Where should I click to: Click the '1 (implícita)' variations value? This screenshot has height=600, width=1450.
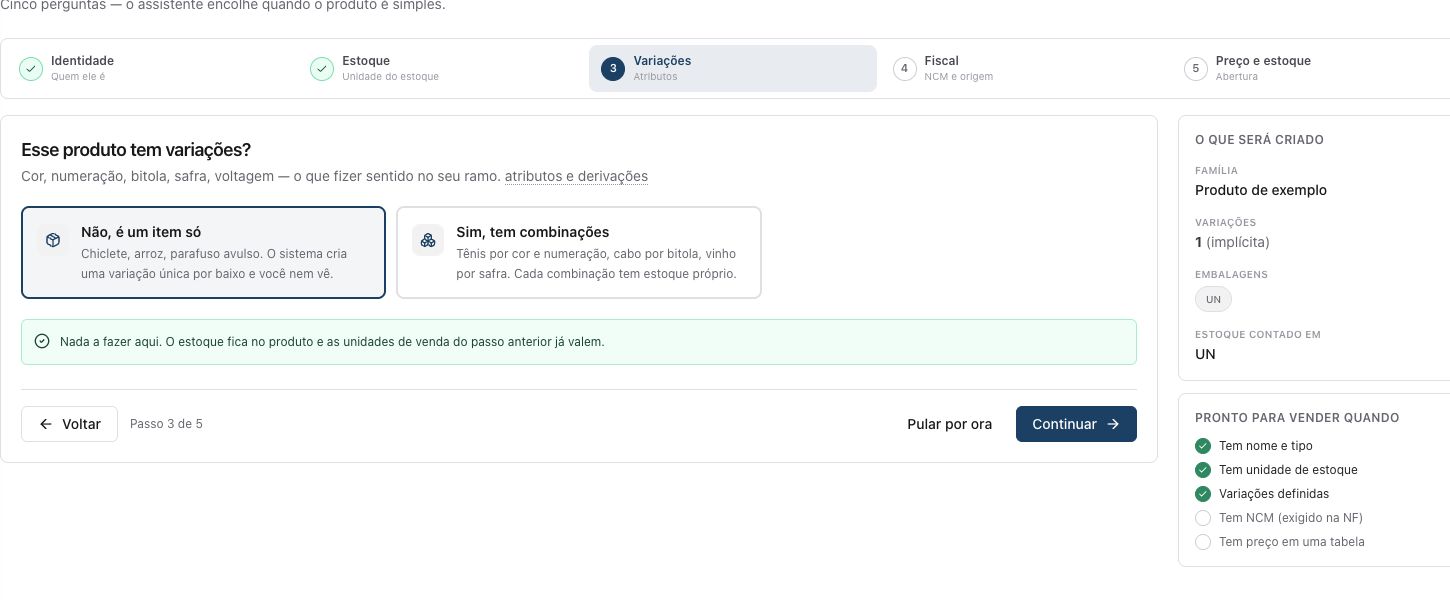coord(1234,242)
